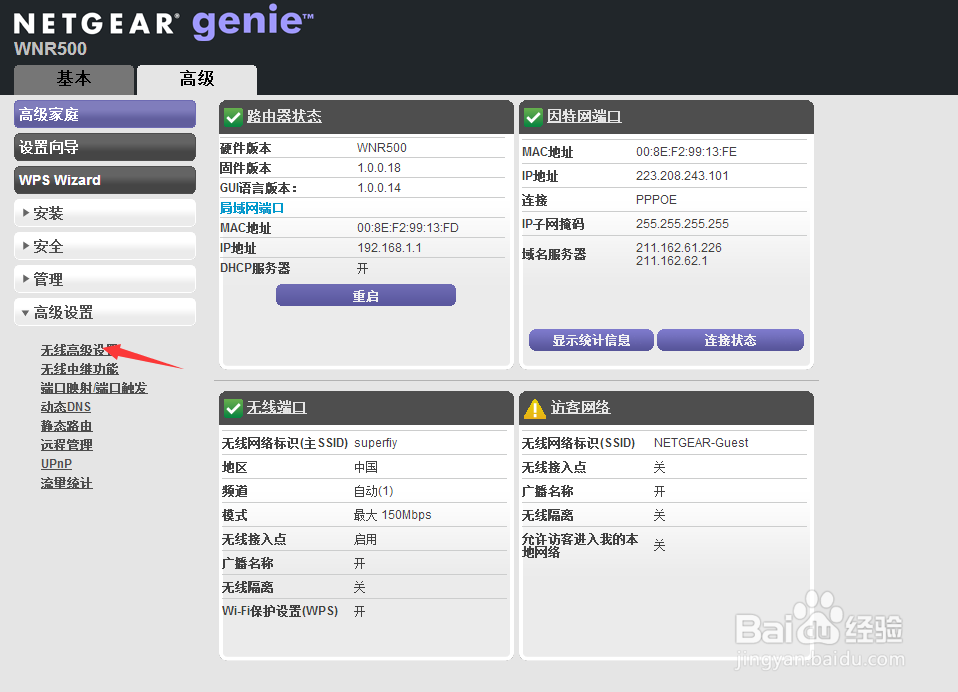Image resolution: width=958 pixels, height=692 pixels.
Task: Click the Internet port green checkmark icon
Action: click(x=533, y=117)
